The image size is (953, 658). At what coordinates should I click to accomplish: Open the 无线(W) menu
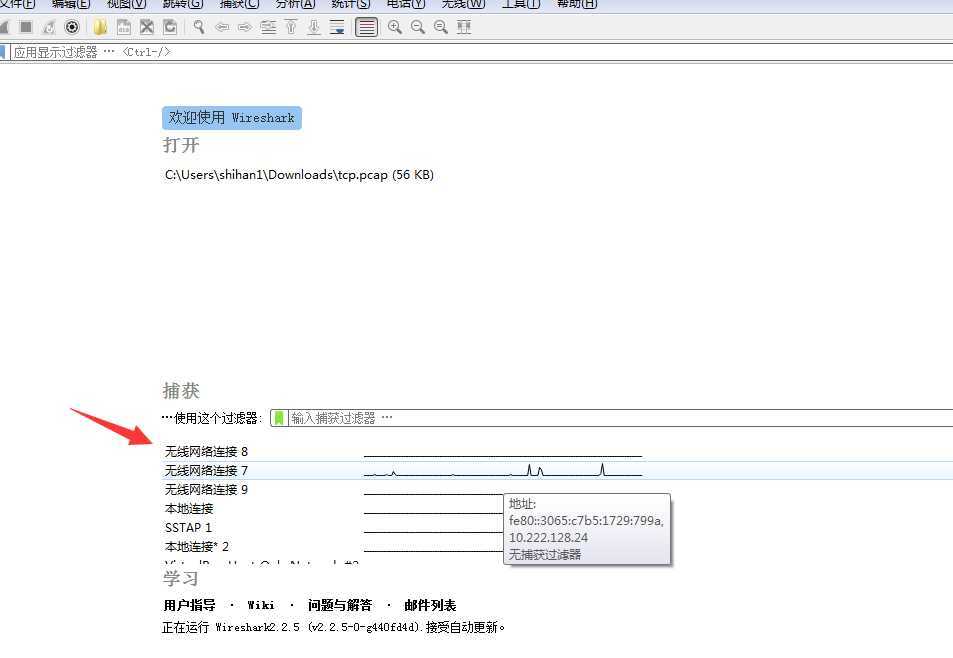coord(463,4)
